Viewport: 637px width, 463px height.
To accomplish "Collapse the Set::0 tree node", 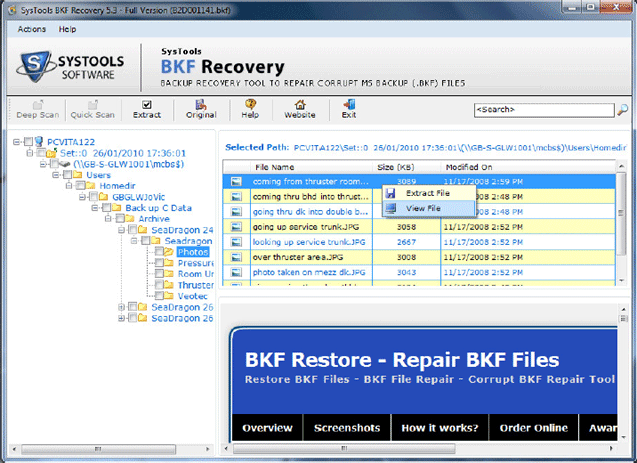I will pyautogui.click(x=29, y=153).
